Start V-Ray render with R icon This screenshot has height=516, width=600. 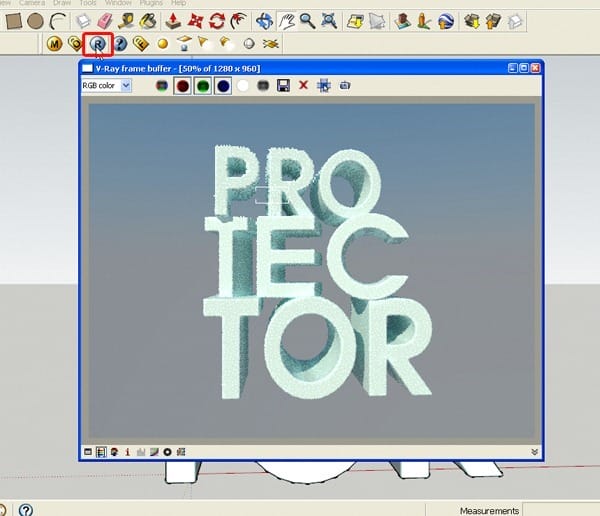98,44
